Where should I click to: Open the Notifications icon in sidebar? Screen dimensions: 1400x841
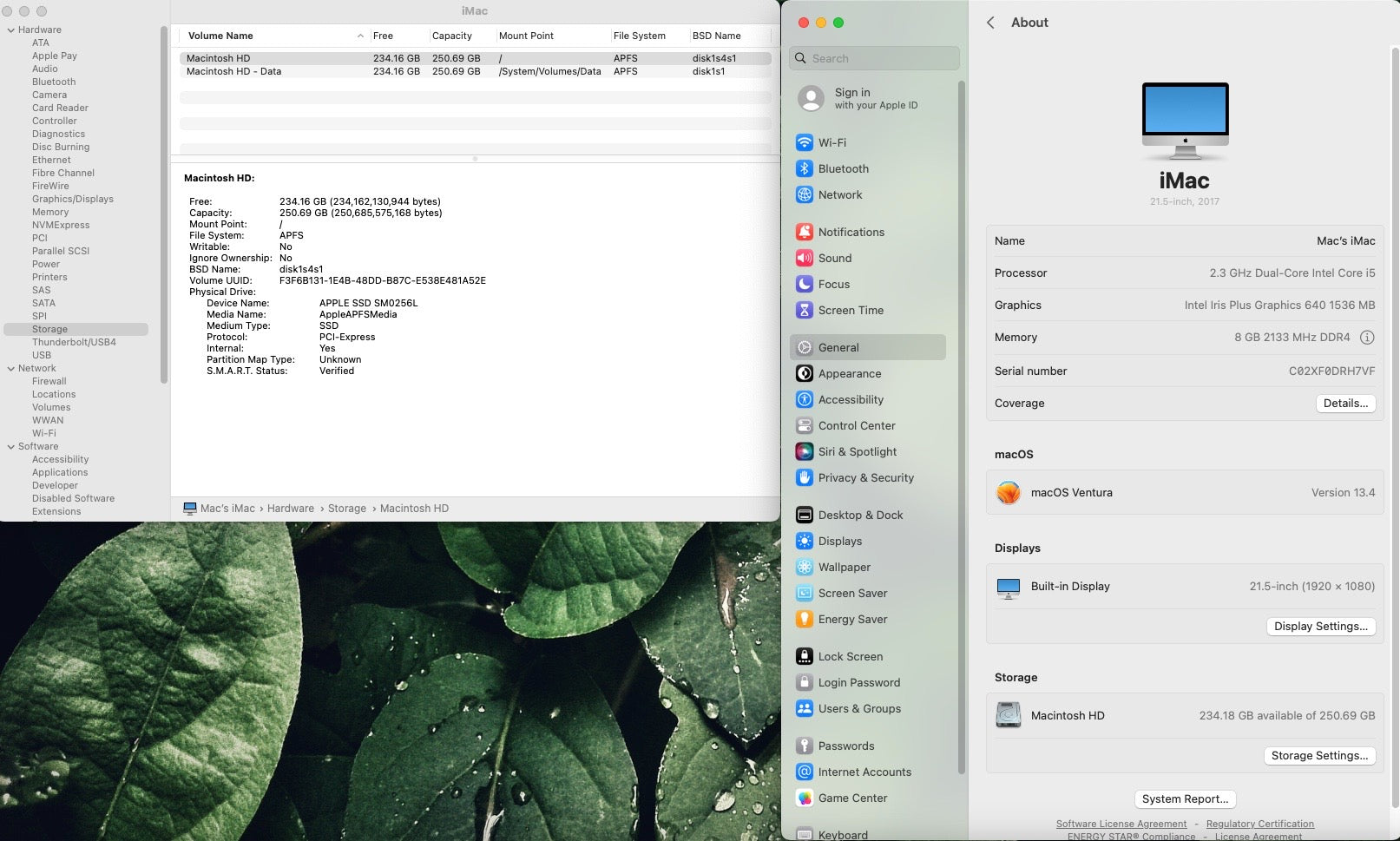click(804, 232)
